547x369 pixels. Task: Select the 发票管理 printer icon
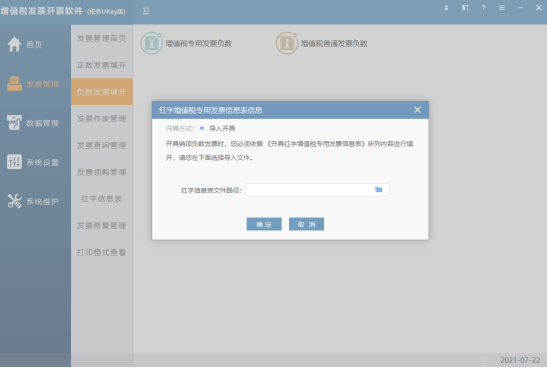(14, 84)
